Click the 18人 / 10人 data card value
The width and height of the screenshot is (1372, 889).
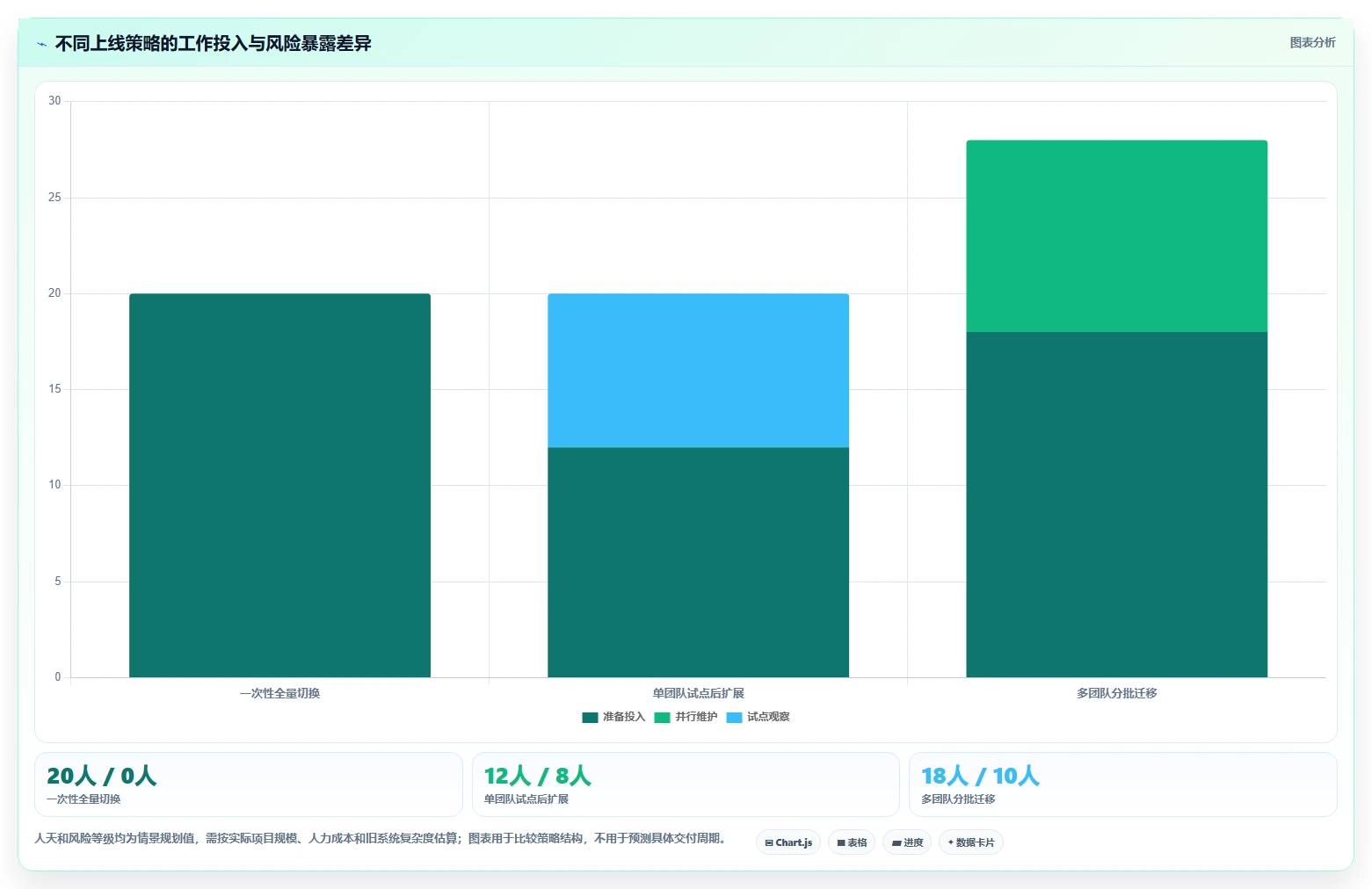pyautogui.click(x=980, y=776)
